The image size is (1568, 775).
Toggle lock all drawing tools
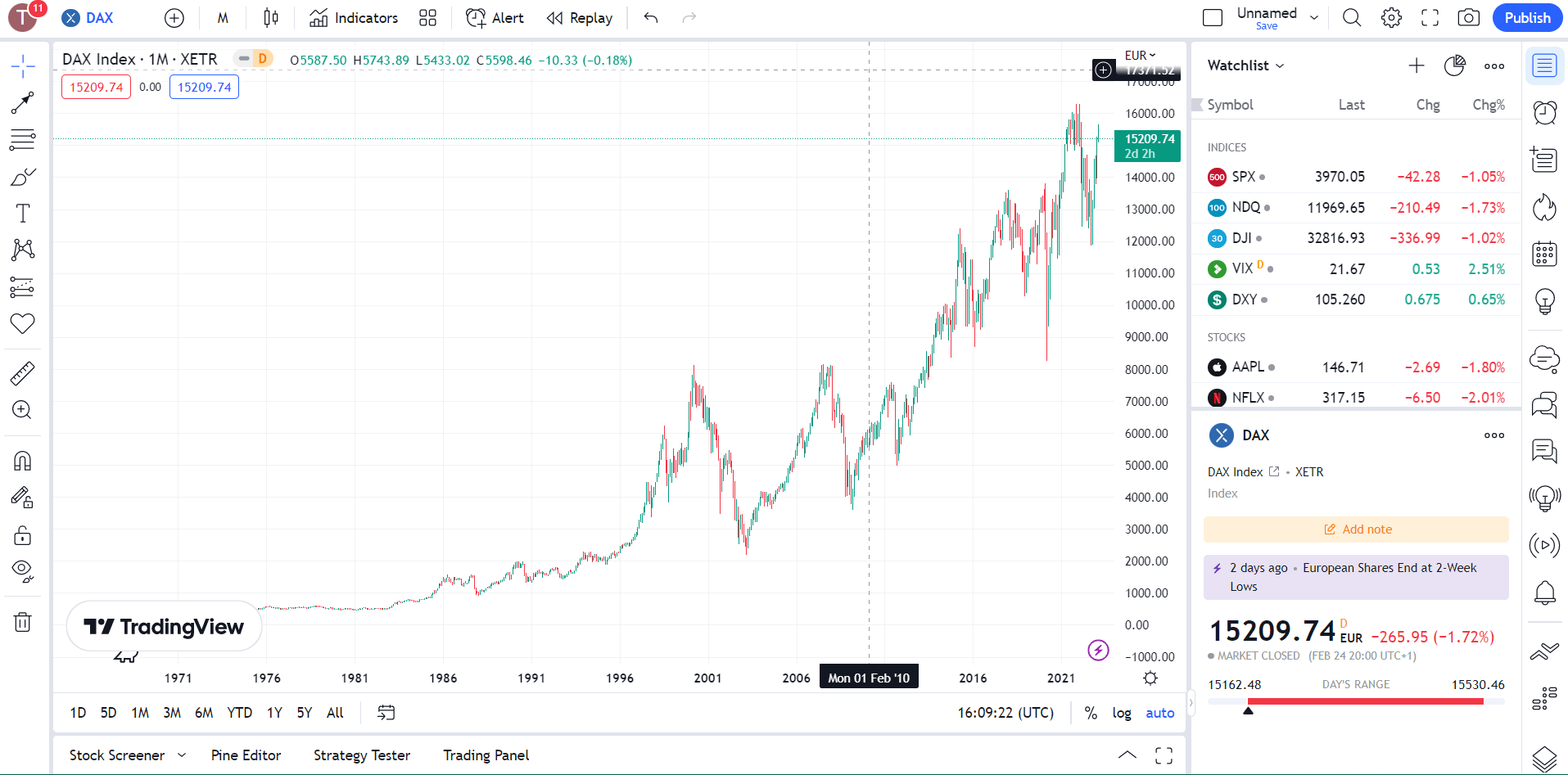(23, 535)
